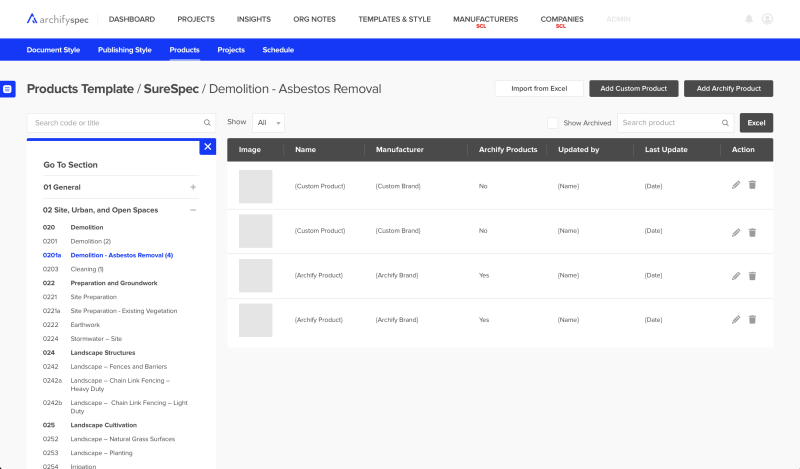Click the notification bell icon

click(749, 19)
